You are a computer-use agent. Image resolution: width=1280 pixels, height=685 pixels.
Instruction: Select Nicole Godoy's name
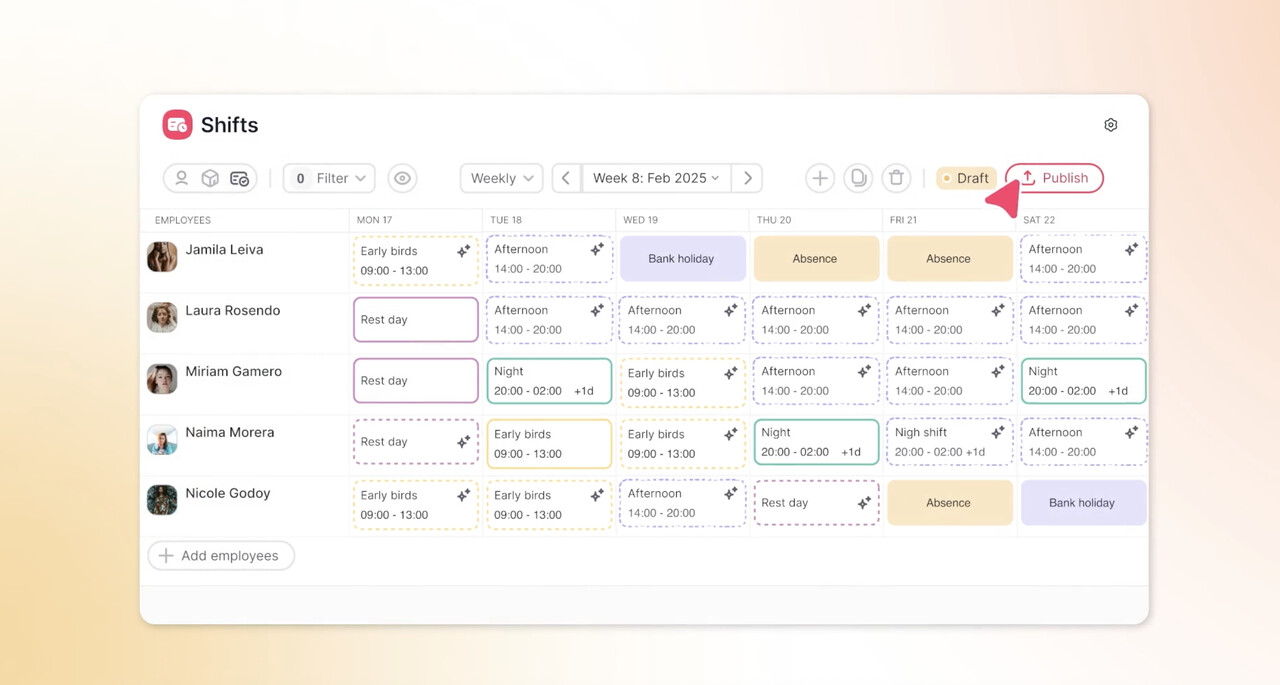(x=227, y=494)
